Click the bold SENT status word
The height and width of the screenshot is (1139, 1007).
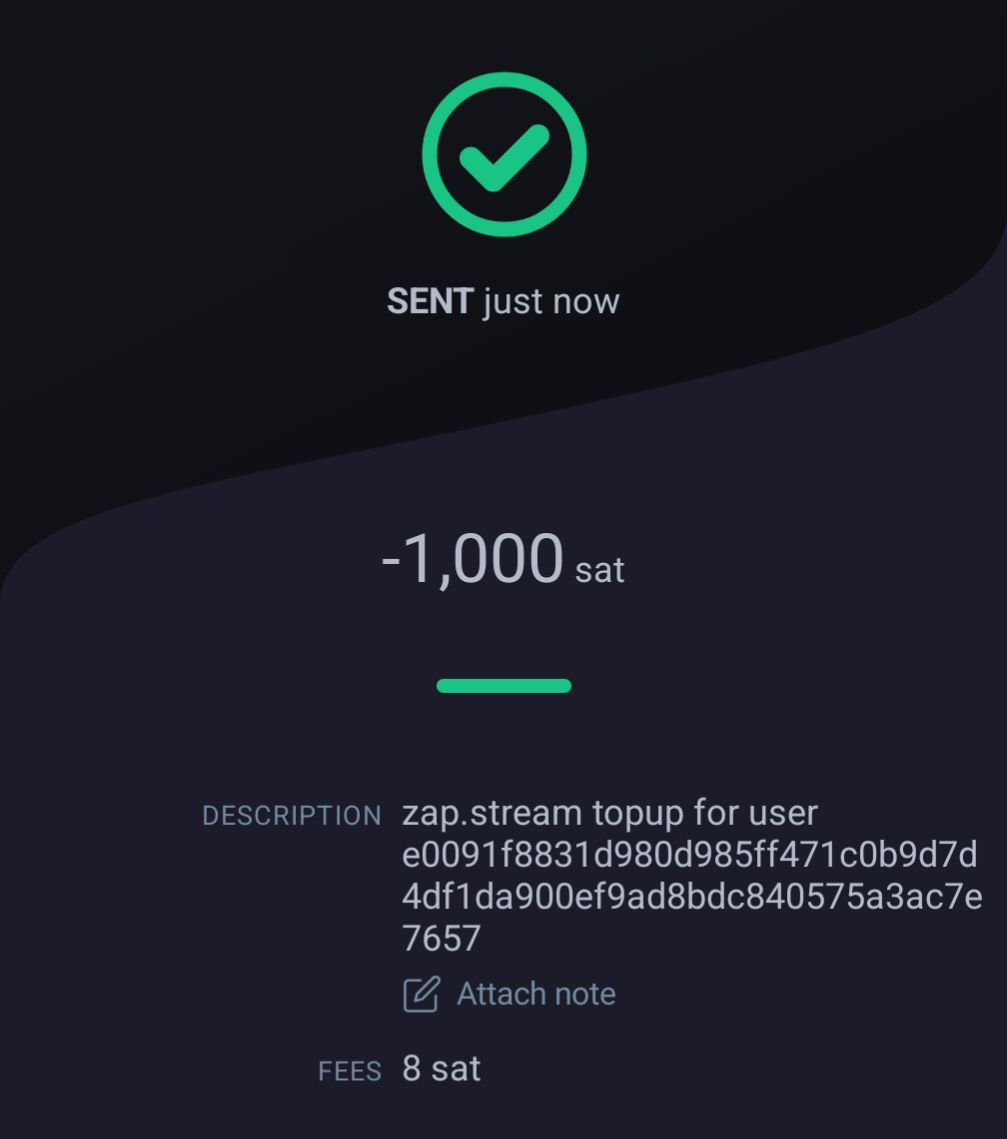point(429,301)
